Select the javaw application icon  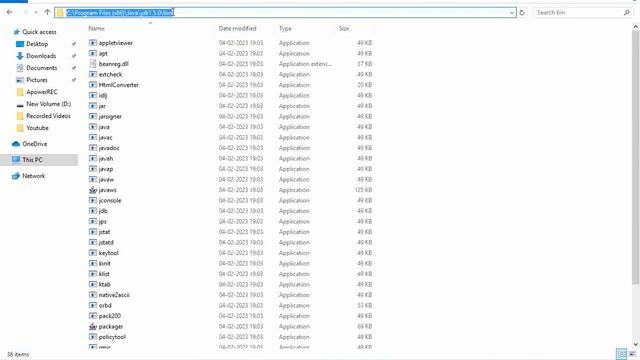pyautogui.click(x=93, y=180)
